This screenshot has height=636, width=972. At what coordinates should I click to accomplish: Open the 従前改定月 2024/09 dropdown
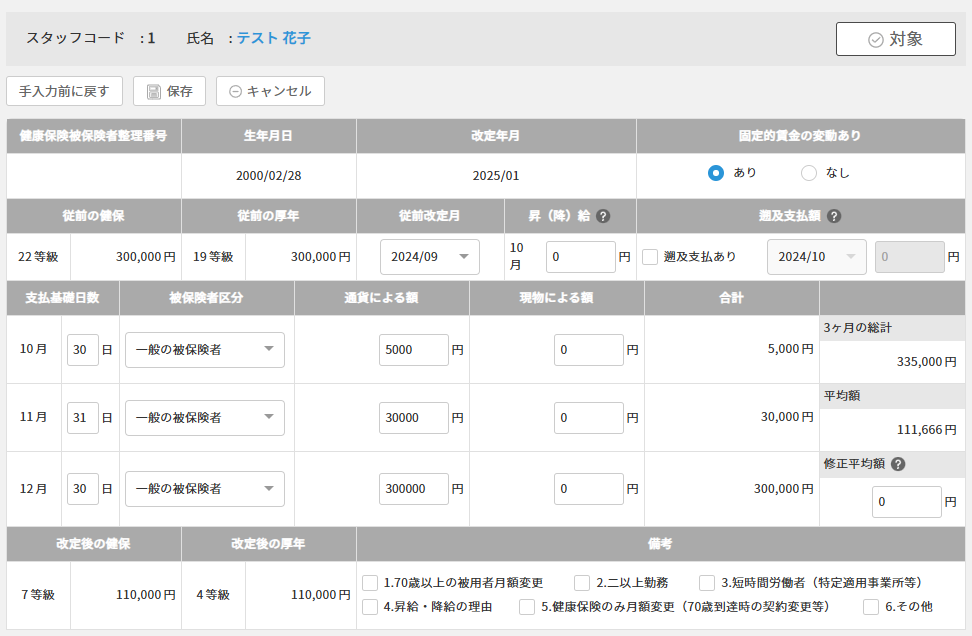(430, 257)
